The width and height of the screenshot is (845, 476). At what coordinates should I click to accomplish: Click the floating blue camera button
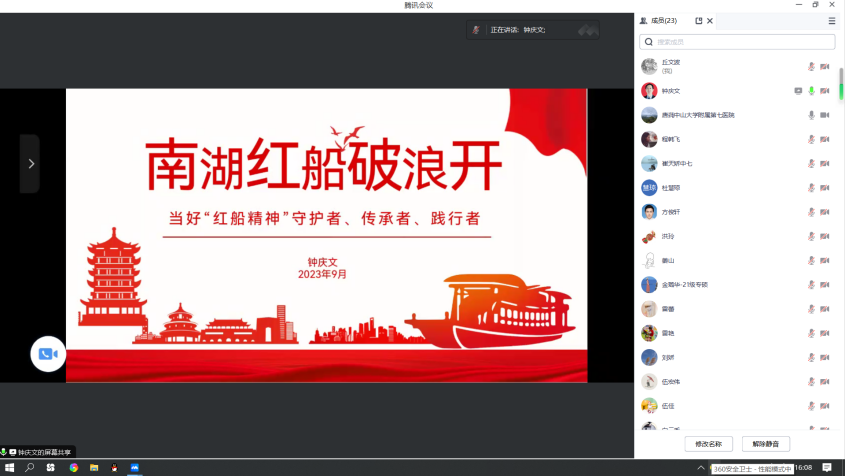coord(48,354)
